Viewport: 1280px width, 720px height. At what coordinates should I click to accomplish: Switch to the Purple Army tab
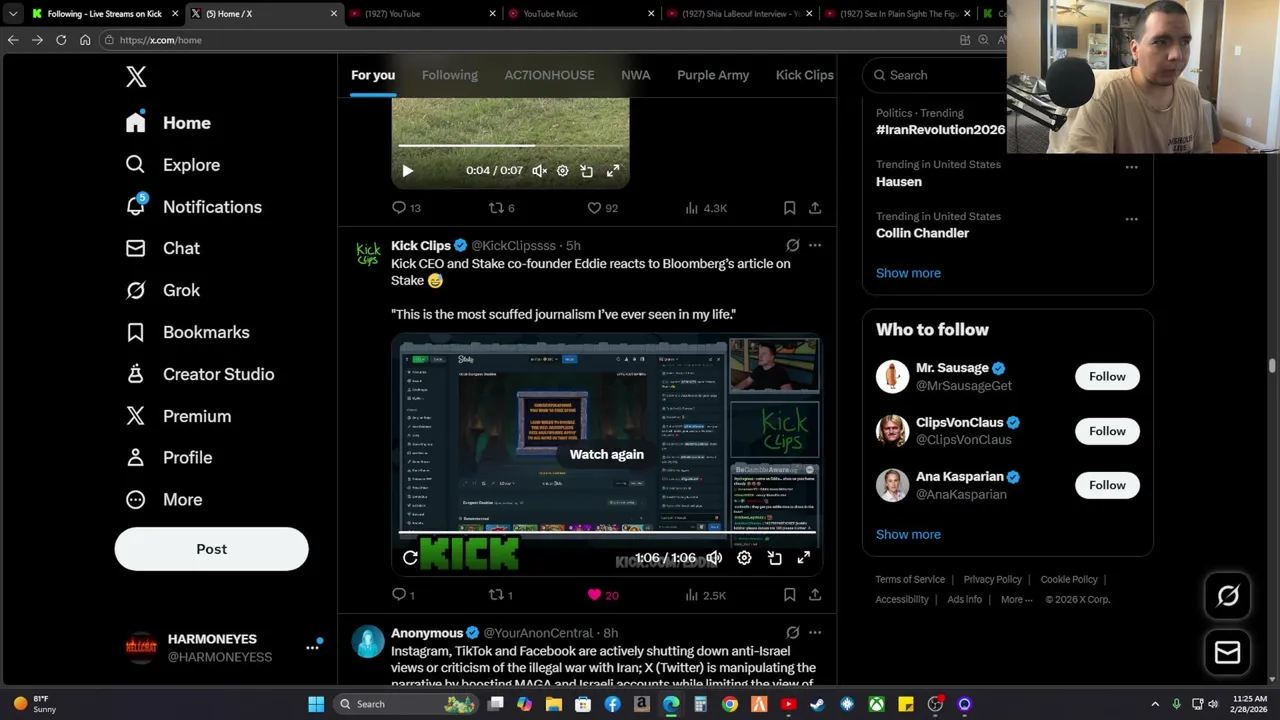pos(713,75)
